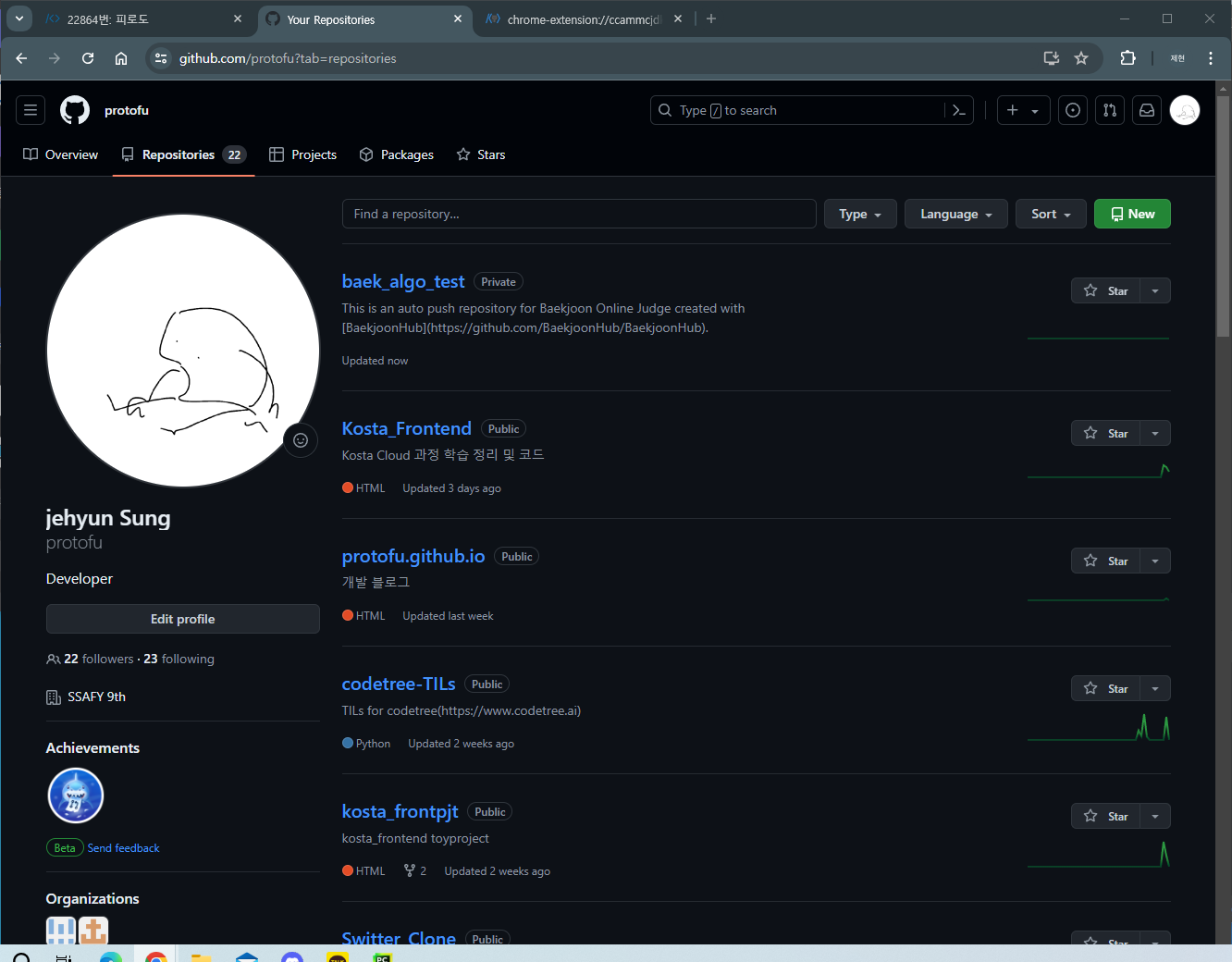Star the codetree-TILs repository

coord(1106,688)
